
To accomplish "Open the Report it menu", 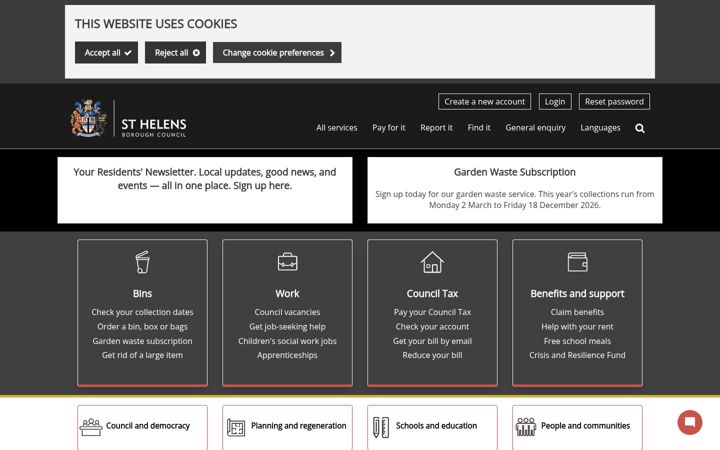I will (x=436, y=128).
